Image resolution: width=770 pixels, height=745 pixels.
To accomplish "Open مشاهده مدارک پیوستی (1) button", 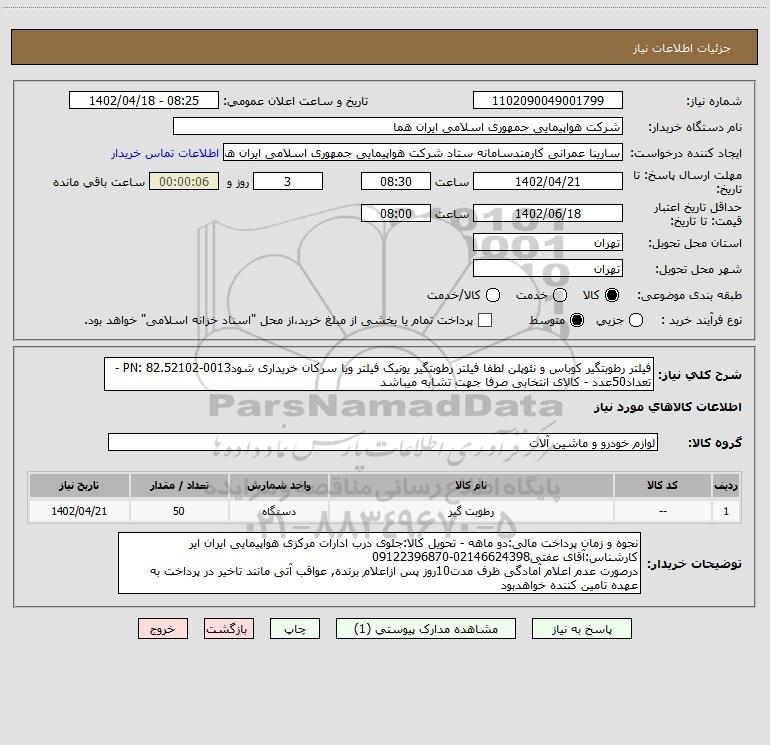I will [426, 629].
